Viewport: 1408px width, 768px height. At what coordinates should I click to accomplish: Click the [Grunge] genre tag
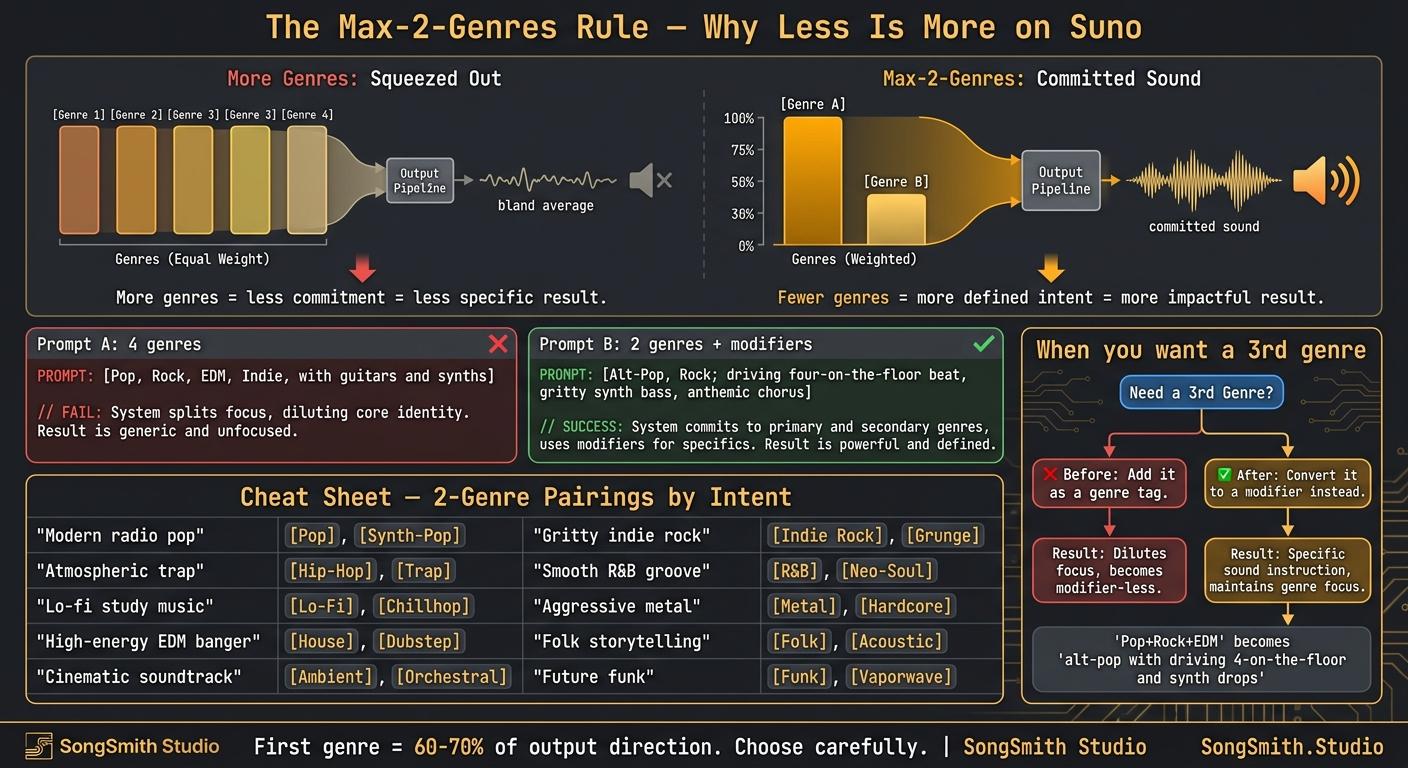pyautogui.click(x=943, y=535)
